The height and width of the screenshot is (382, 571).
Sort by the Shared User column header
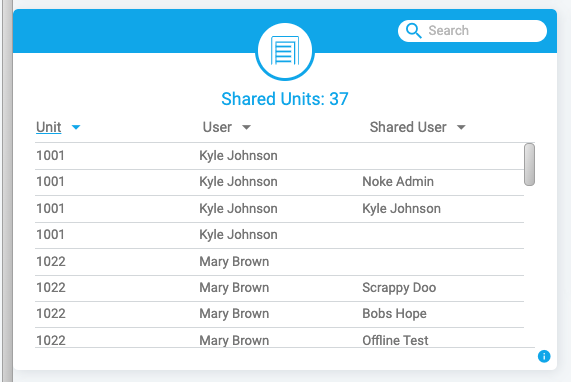click(x=408, y=127)
